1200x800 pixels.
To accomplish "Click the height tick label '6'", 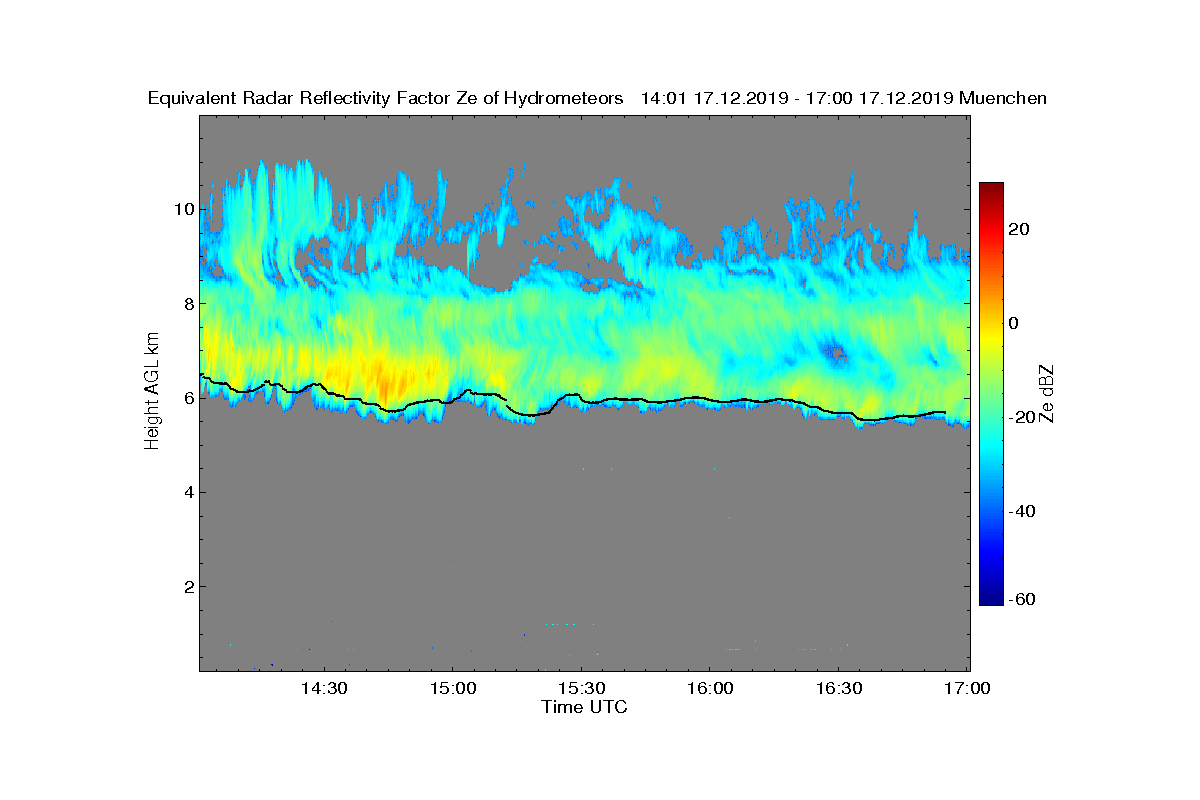I will click(x=187, y=397).
